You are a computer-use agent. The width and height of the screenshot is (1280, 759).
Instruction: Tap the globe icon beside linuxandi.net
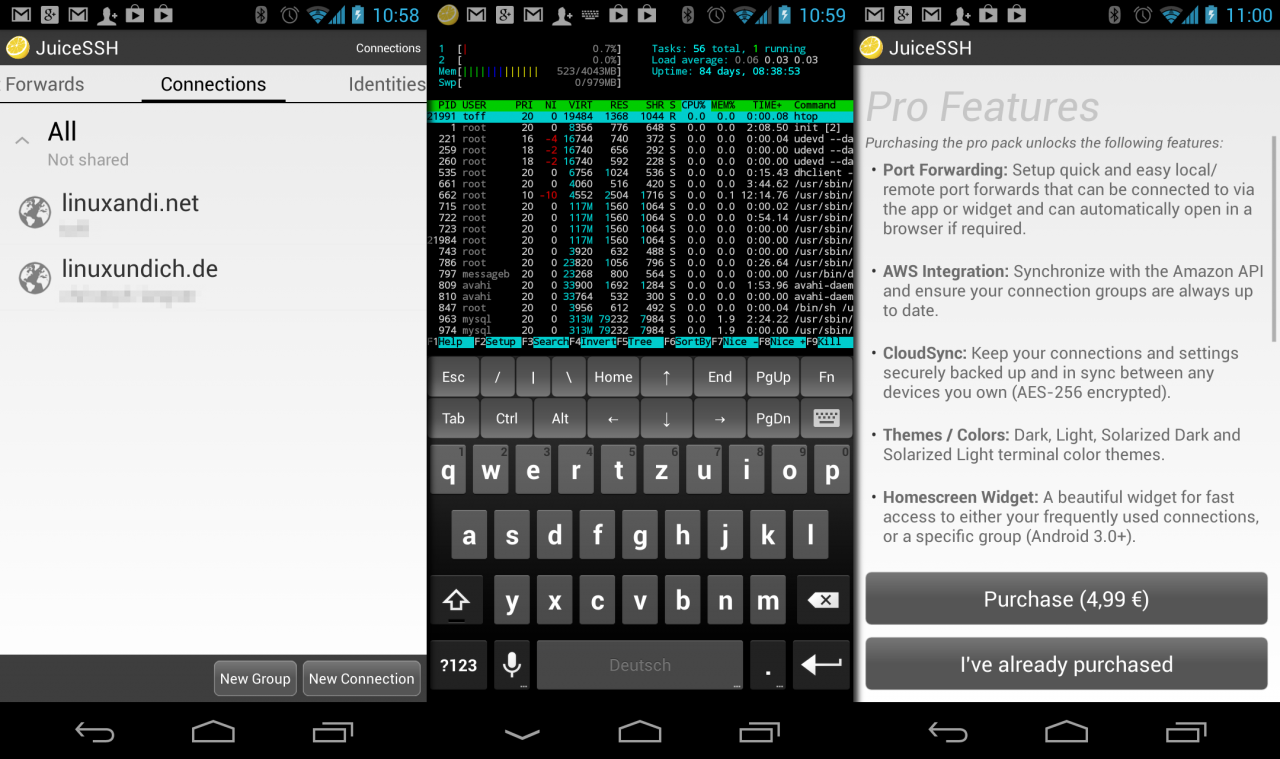pos(35,212)
